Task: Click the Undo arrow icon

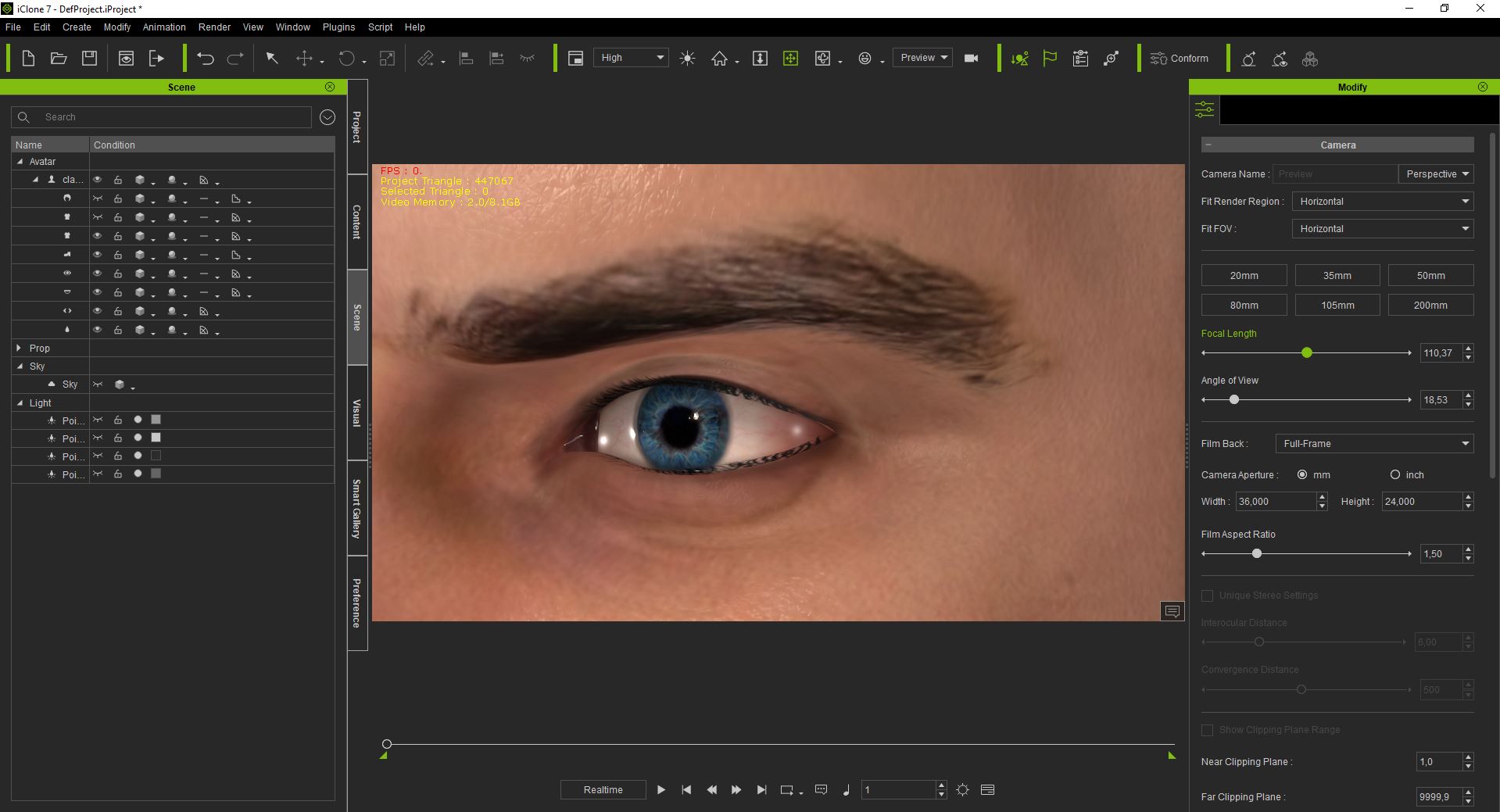Action: click(x=205, y=59)
